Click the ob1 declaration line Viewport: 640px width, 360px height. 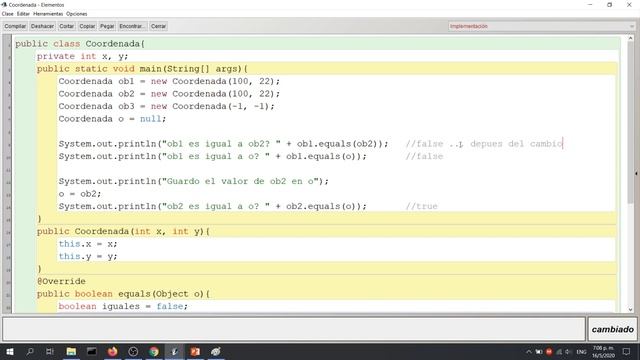pyautogui.click(x=169, y=81)
